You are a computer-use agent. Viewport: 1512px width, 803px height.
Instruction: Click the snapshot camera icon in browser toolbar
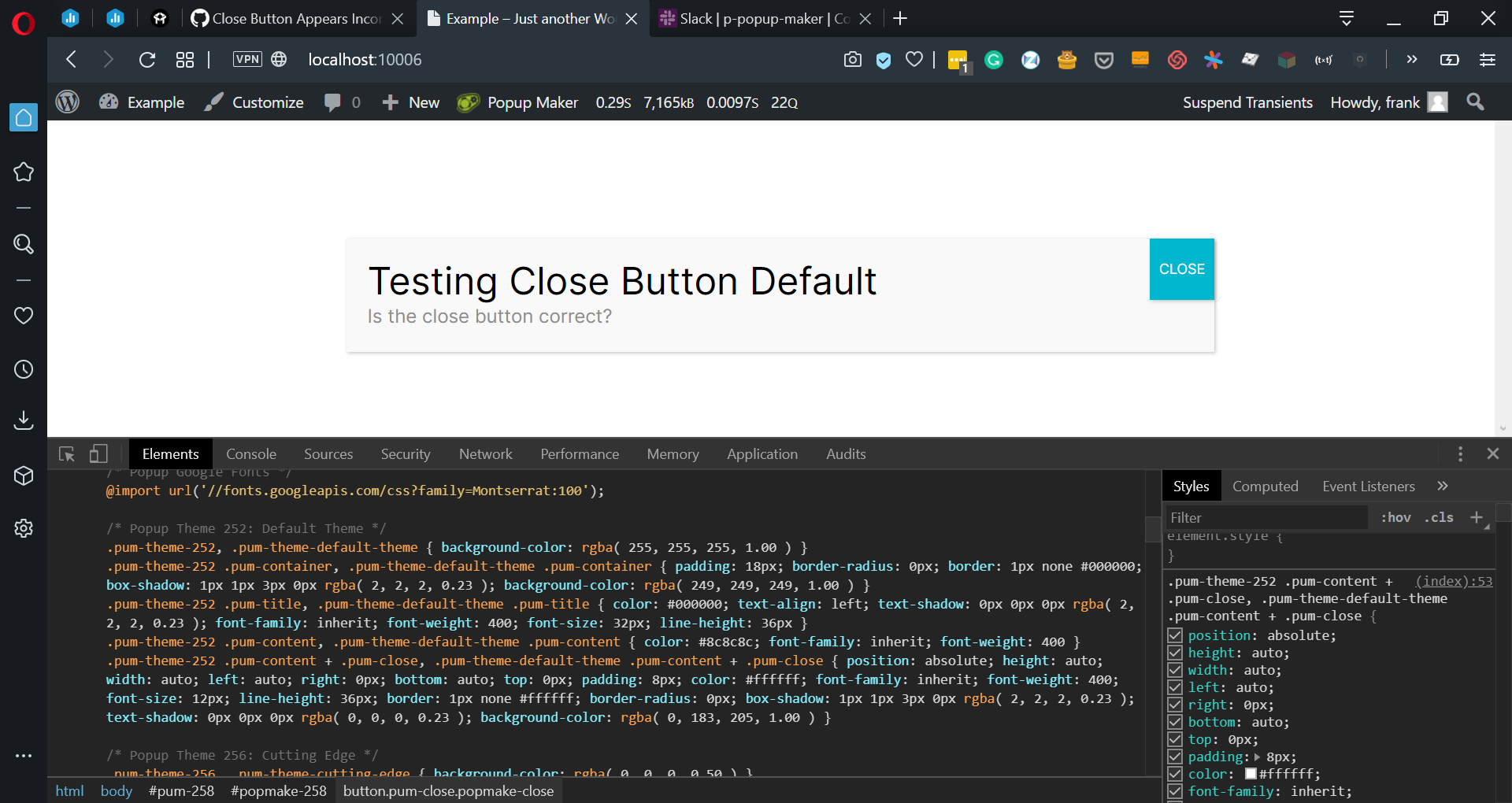pos(852,59)
